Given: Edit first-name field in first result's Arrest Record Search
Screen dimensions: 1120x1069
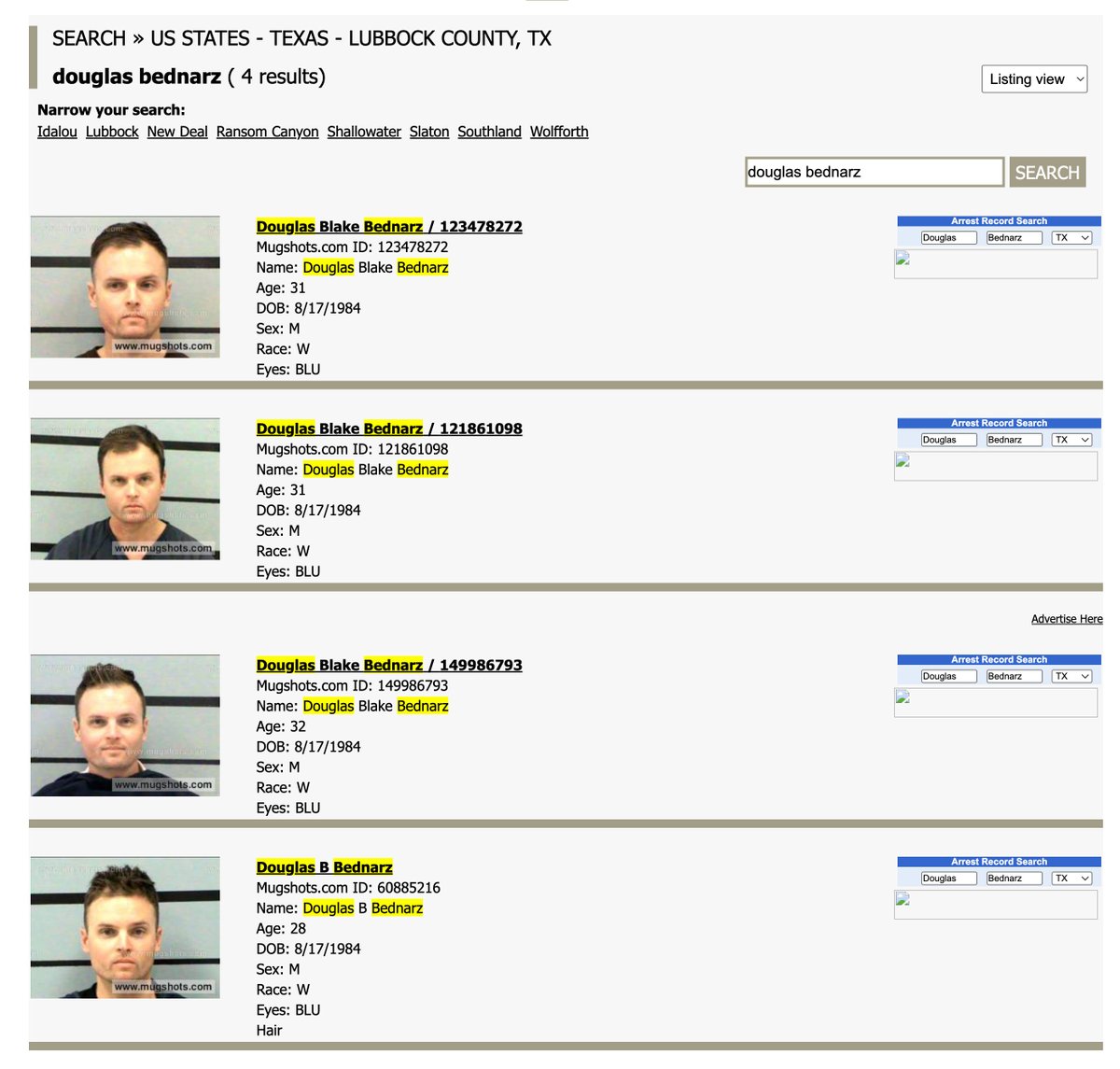Looking at the screenshot, I should coord(948,238).
